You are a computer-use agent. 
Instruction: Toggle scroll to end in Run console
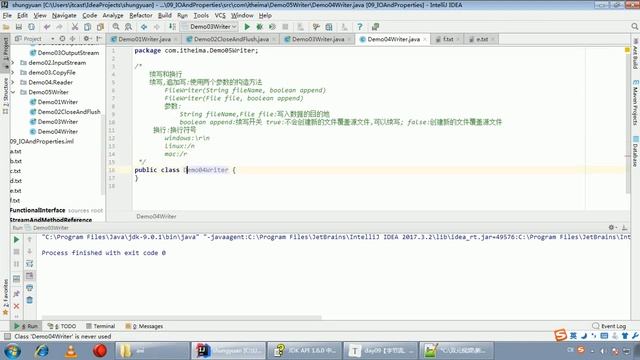tap(29, 276)
